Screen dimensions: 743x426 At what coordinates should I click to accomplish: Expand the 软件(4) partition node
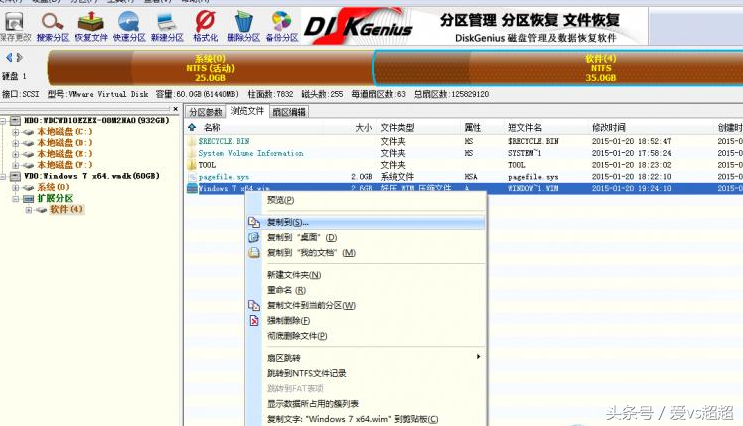point(29,210)
